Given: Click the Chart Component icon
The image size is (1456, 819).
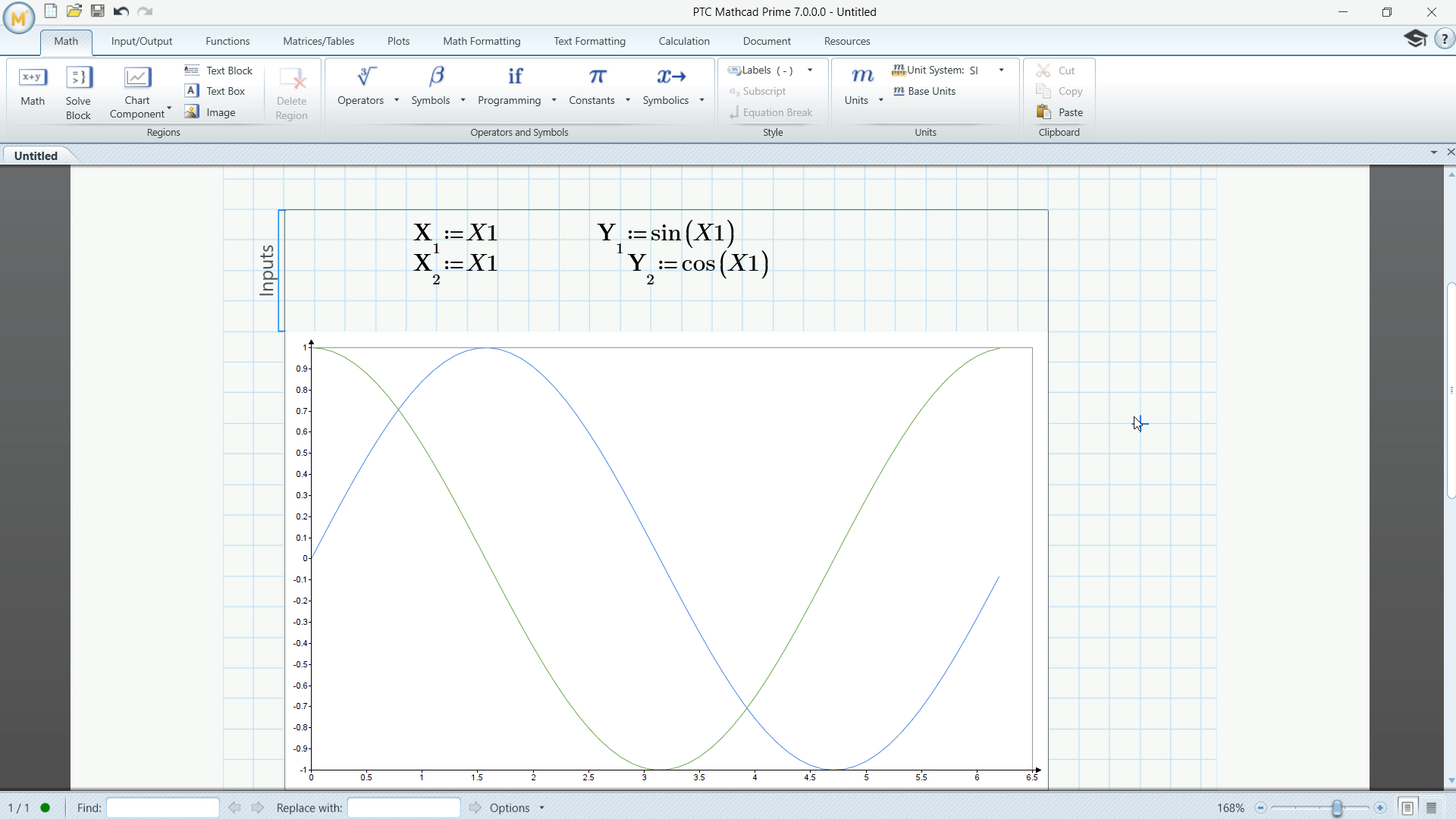Looking at the screenshot, I should pyautogui.click(x=137, y=77).
